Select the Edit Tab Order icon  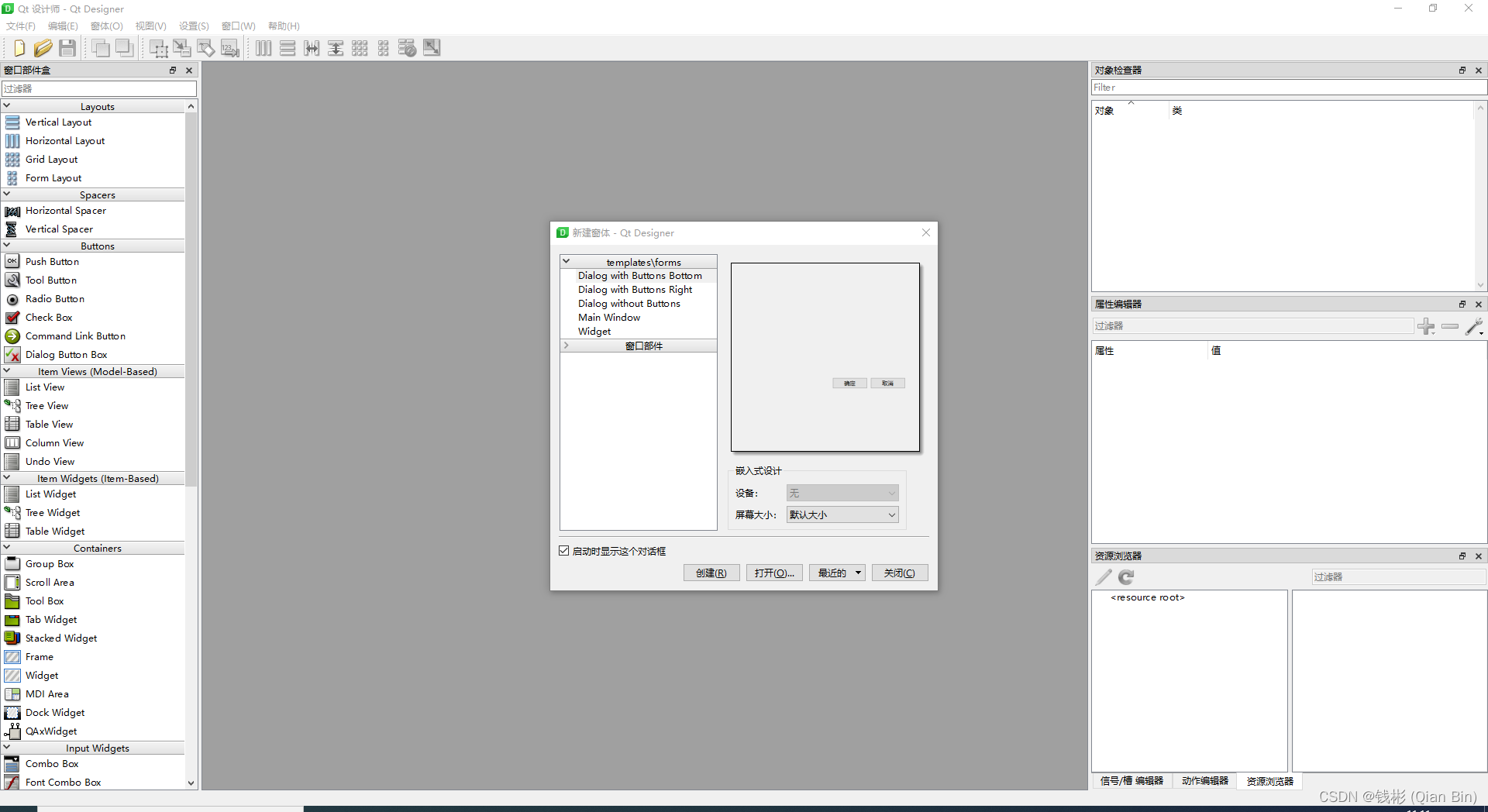click(230, 48)
